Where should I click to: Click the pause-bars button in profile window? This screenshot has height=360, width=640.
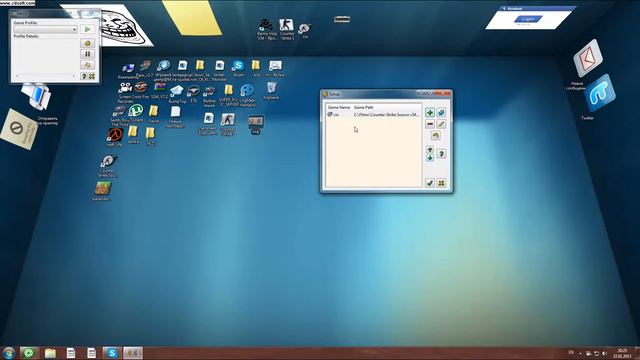pyautogui.click(x=87, y=54)
